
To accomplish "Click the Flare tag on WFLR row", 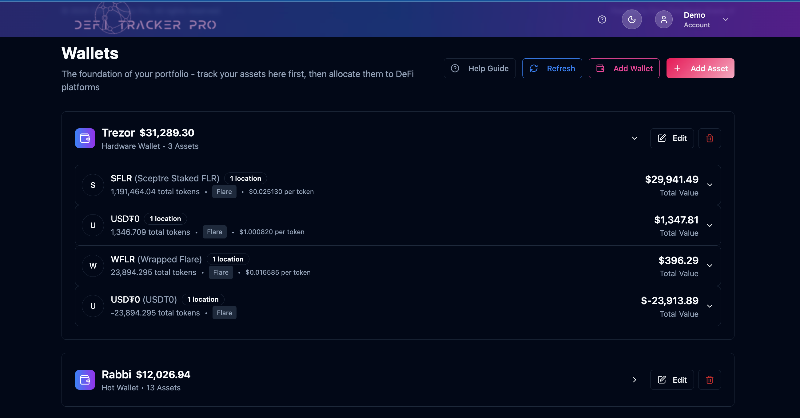I will [221, 273].
